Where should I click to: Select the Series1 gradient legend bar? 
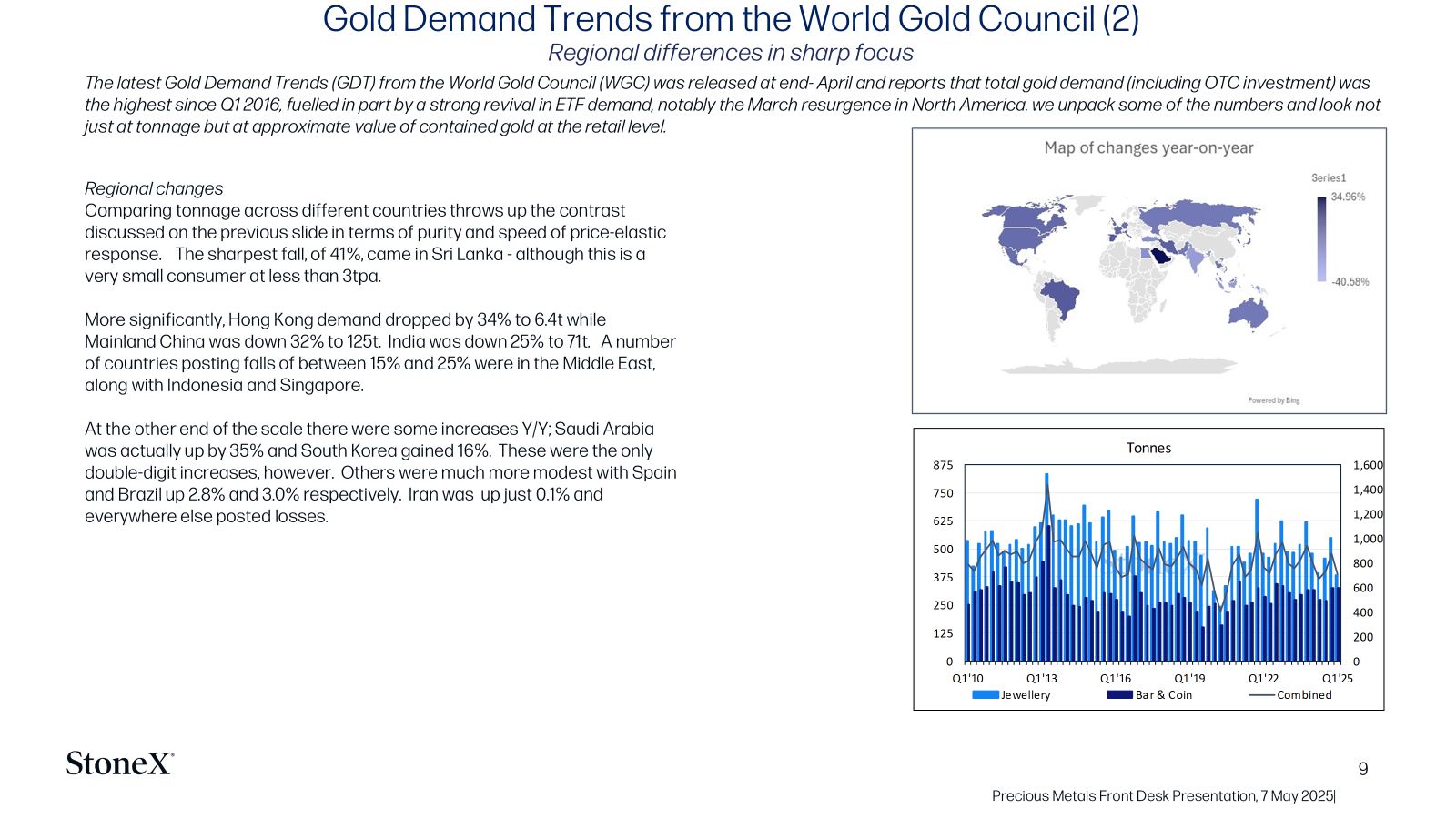(1321, 239)
